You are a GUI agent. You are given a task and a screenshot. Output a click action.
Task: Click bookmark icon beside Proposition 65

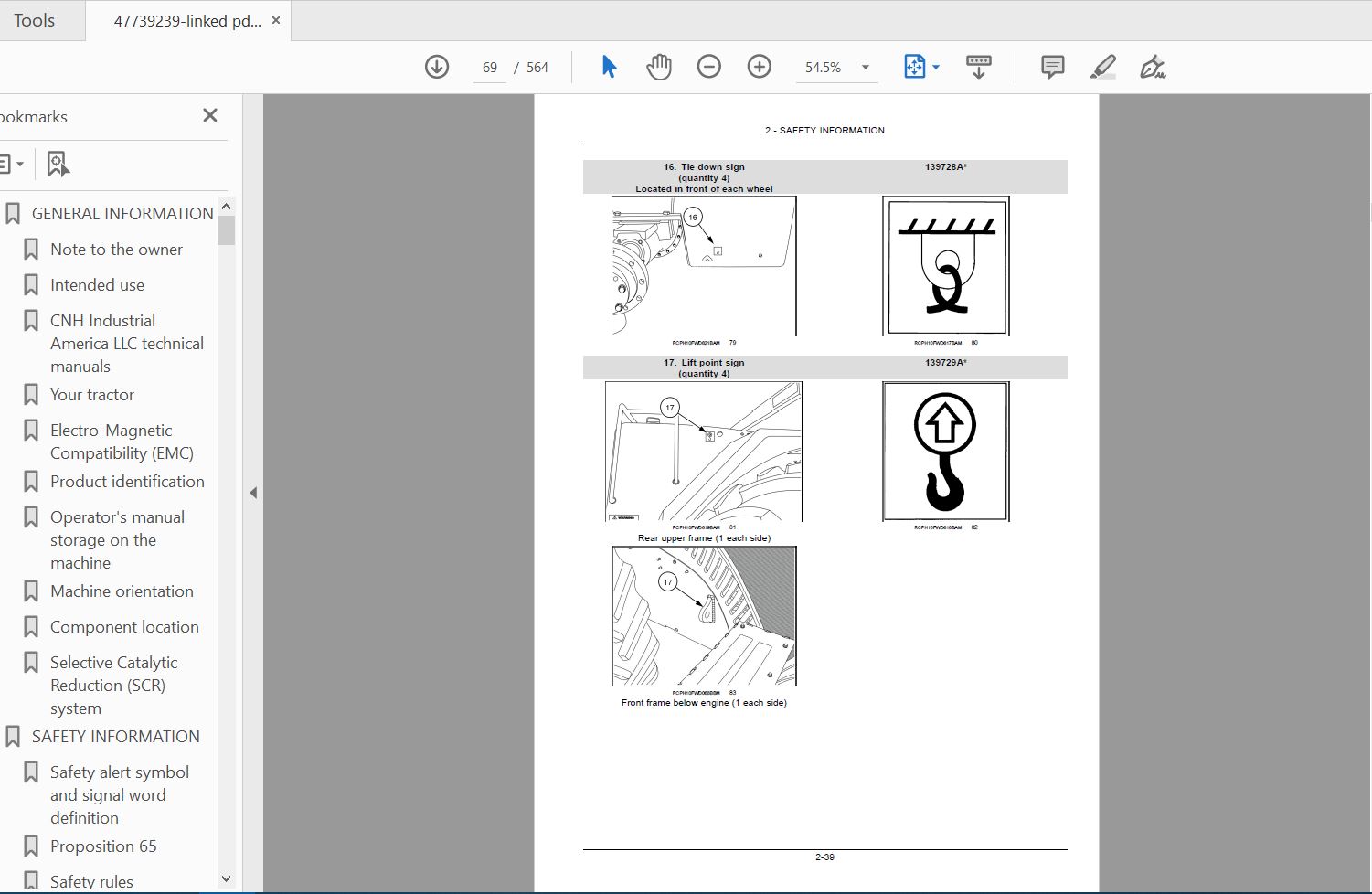(x=31, y=846)
